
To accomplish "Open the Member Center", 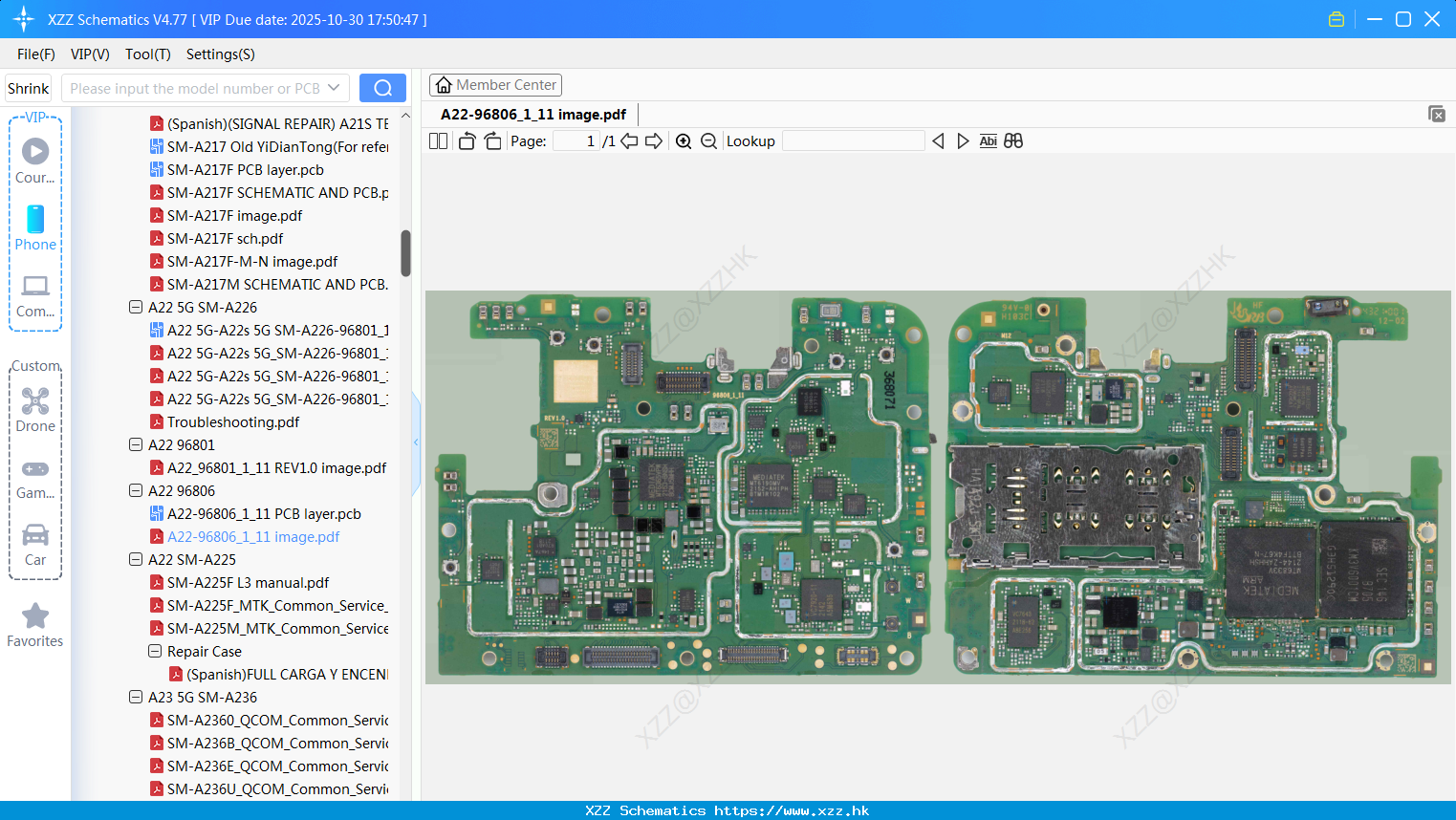I will (x=495, y=85).
